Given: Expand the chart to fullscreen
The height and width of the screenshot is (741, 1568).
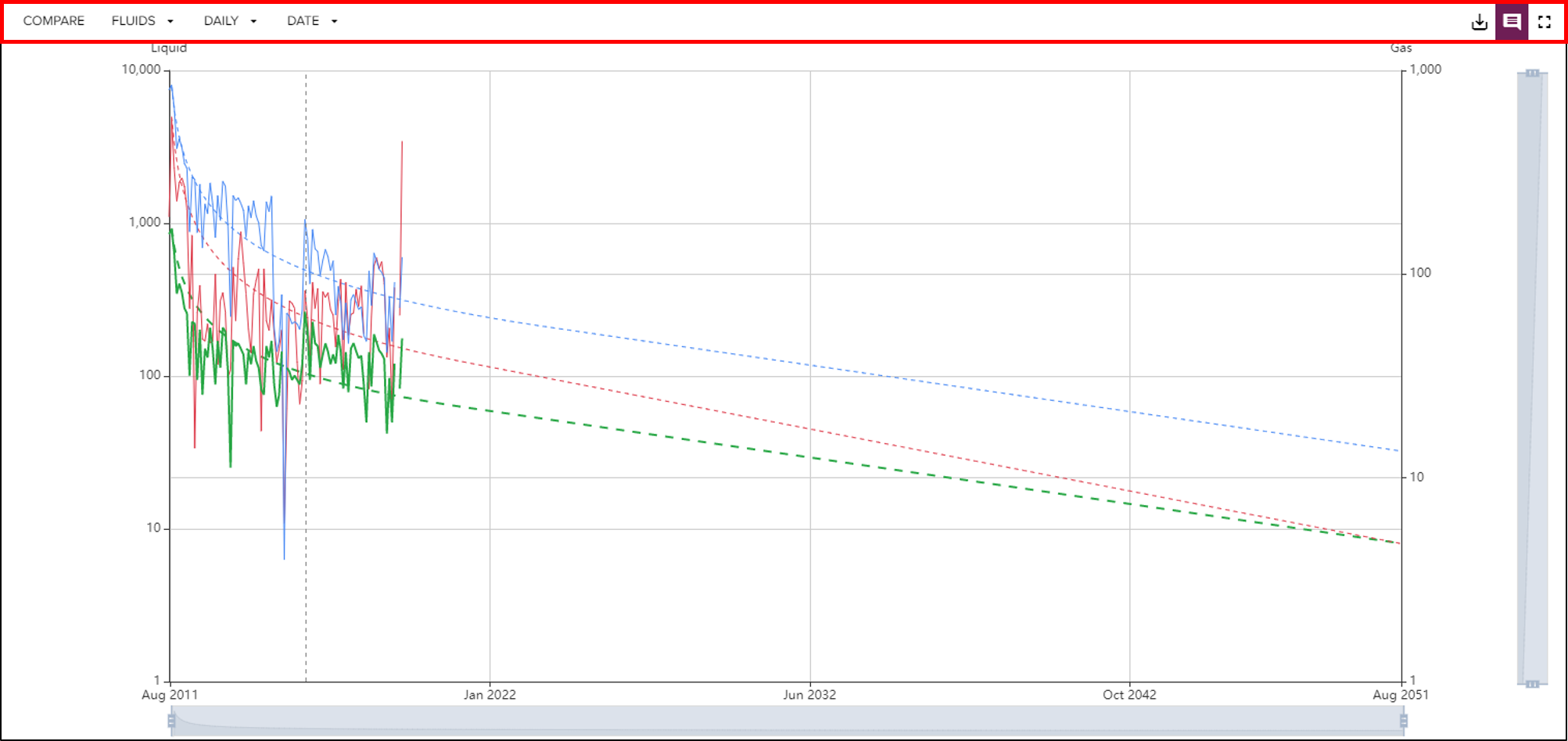Looking at the screenshot, I should pyautogui.click(x=1545, y=21).
